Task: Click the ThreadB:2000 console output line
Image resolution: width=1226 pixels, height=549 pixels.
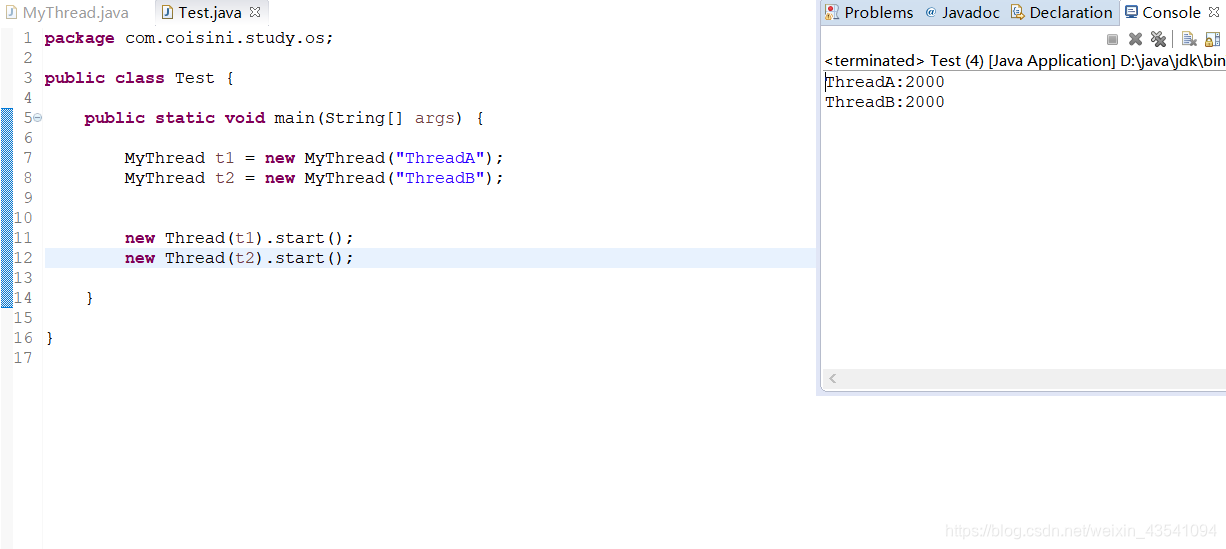Action: (884, 102)
